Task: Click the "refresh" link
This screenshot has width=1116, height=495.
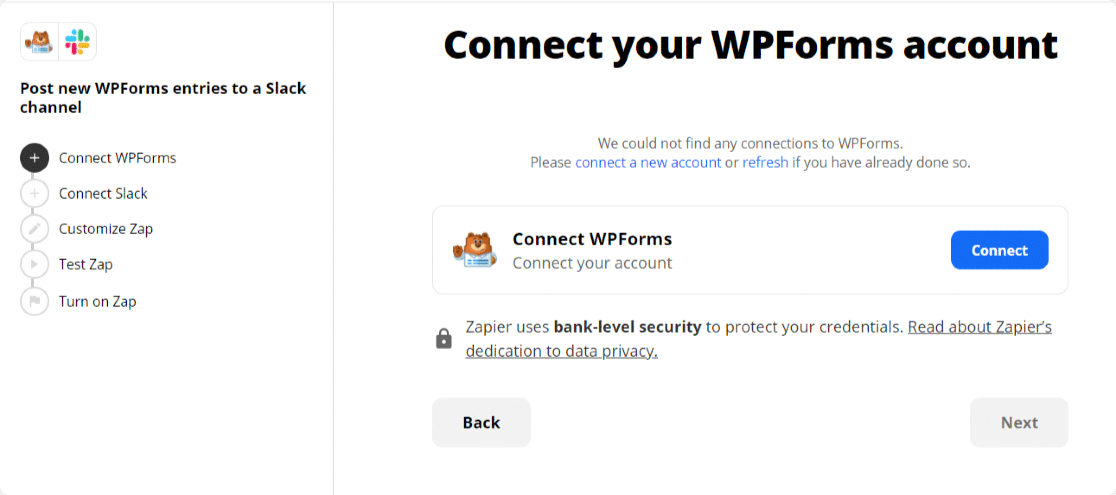Action: coord(765,162)
